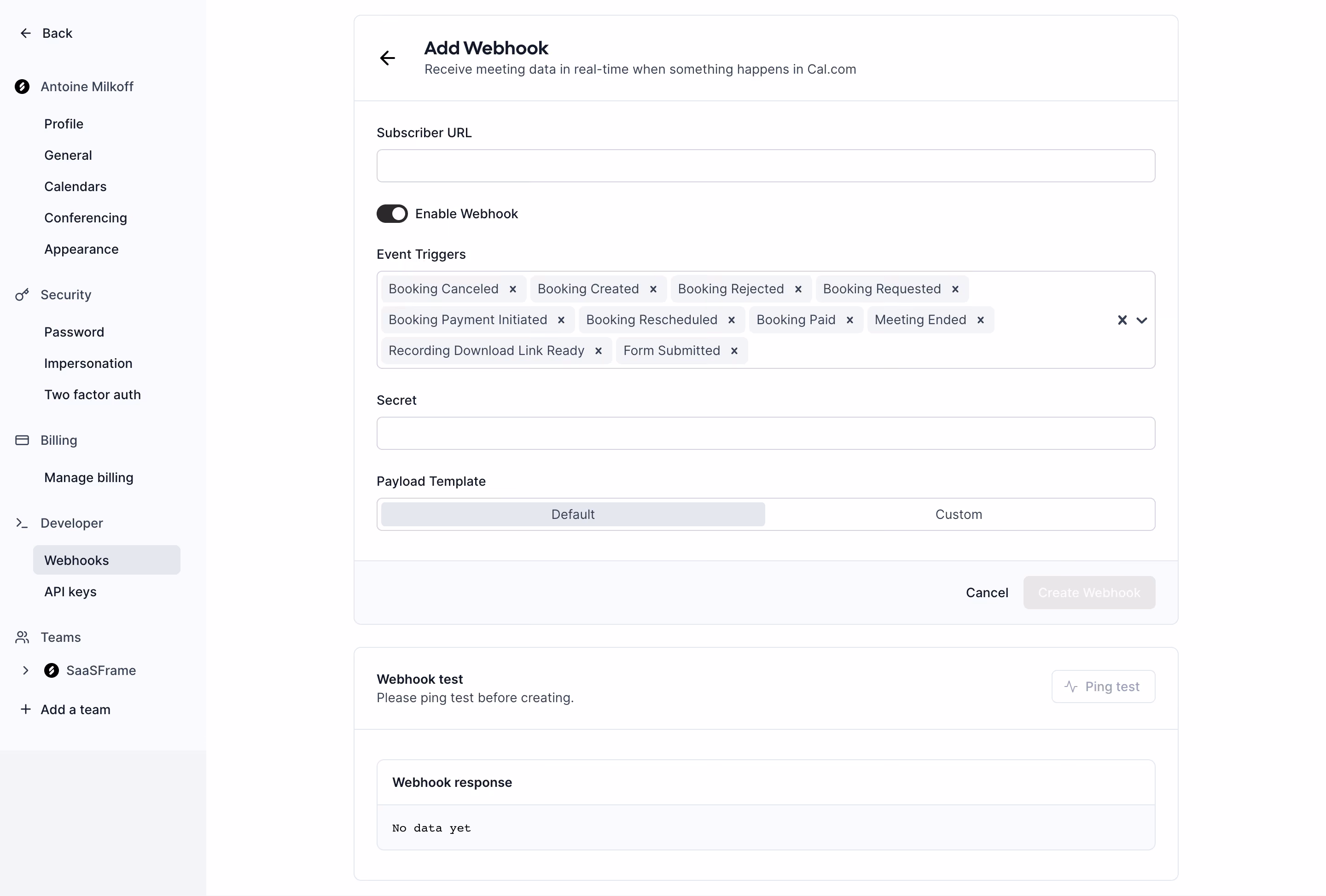Remove the Booking Rejected trigger
Viewport: 1326px width, 896px height.
798,289
